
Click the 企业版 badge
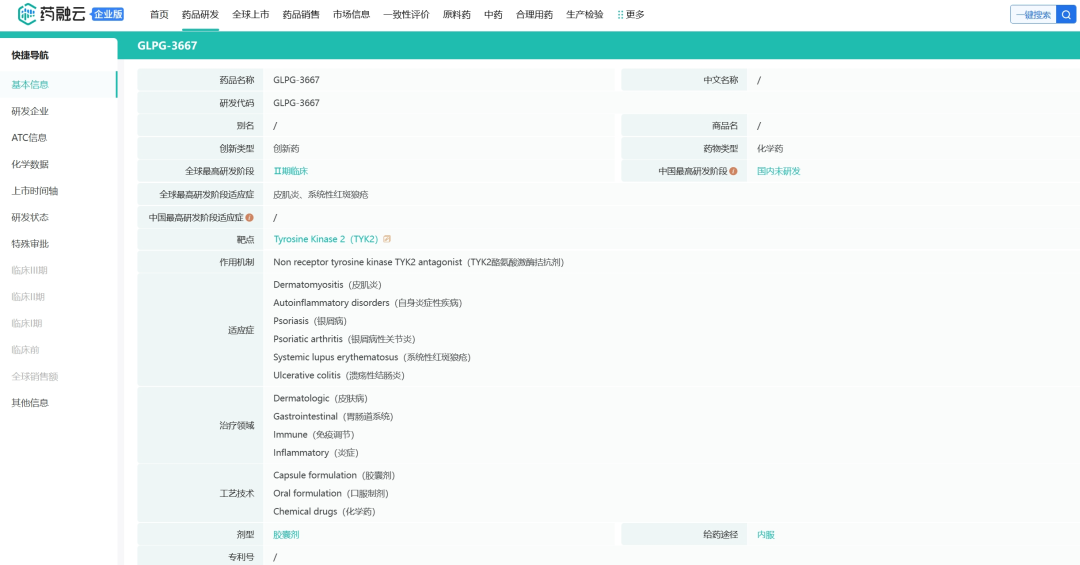[x=107, y=14]
